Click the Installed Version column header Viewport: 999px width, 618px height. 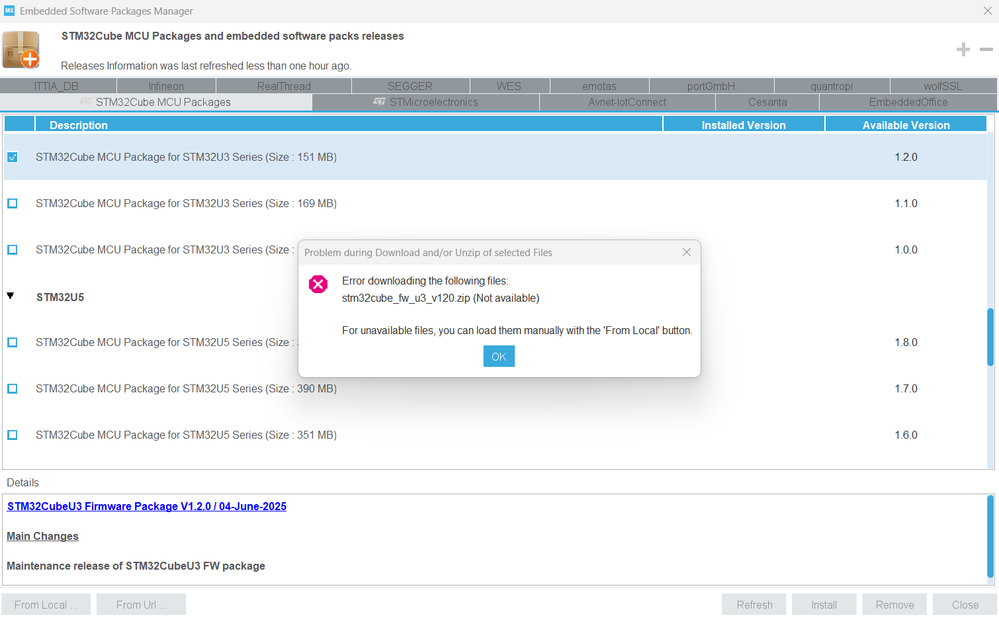(x=744, y=125)
